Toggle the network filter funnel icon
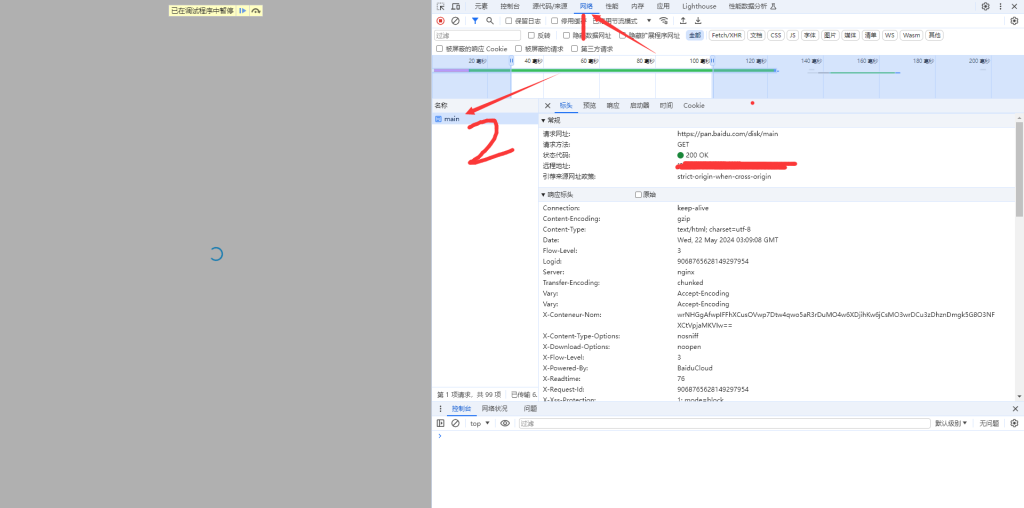 475,21
